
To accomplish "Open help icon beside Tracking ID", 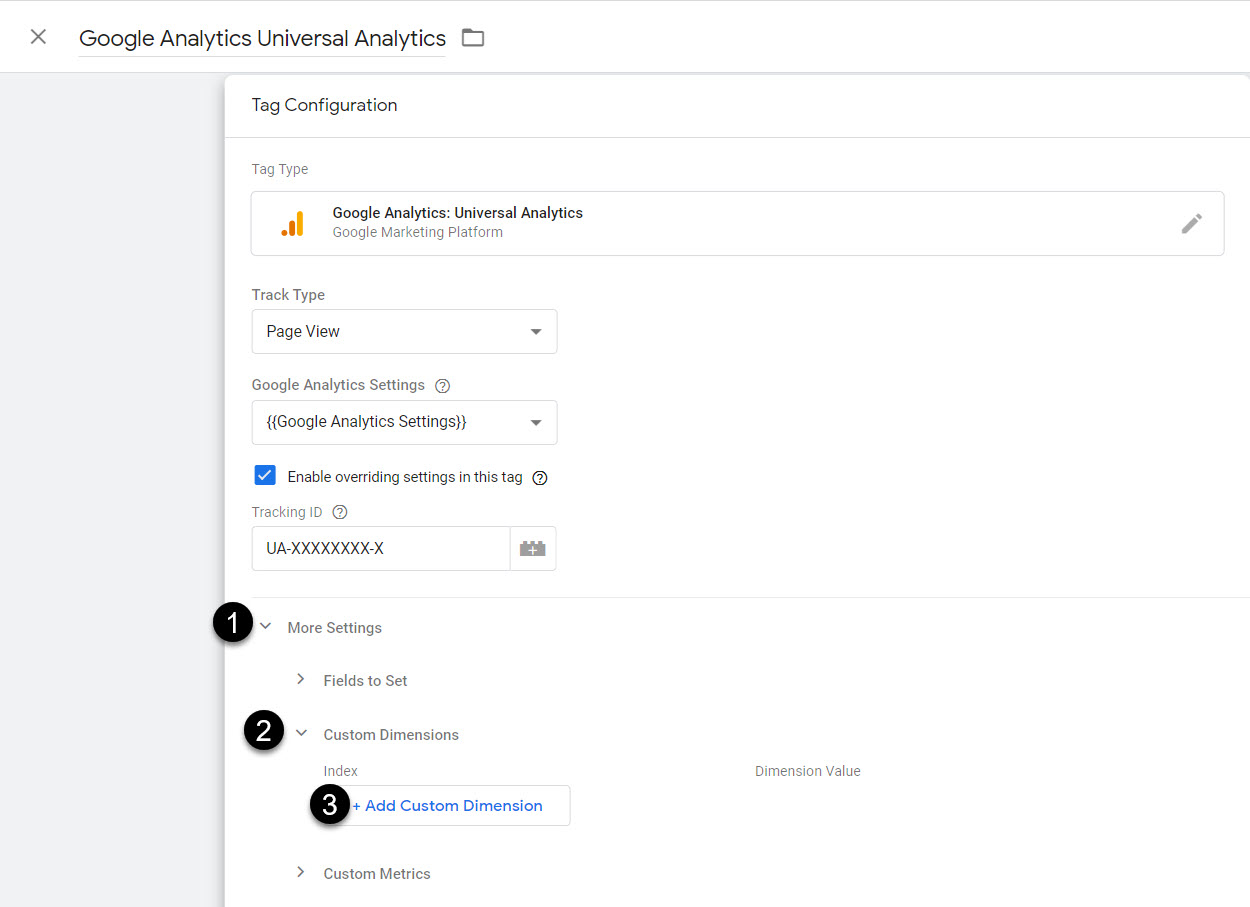I will point(340,512).
